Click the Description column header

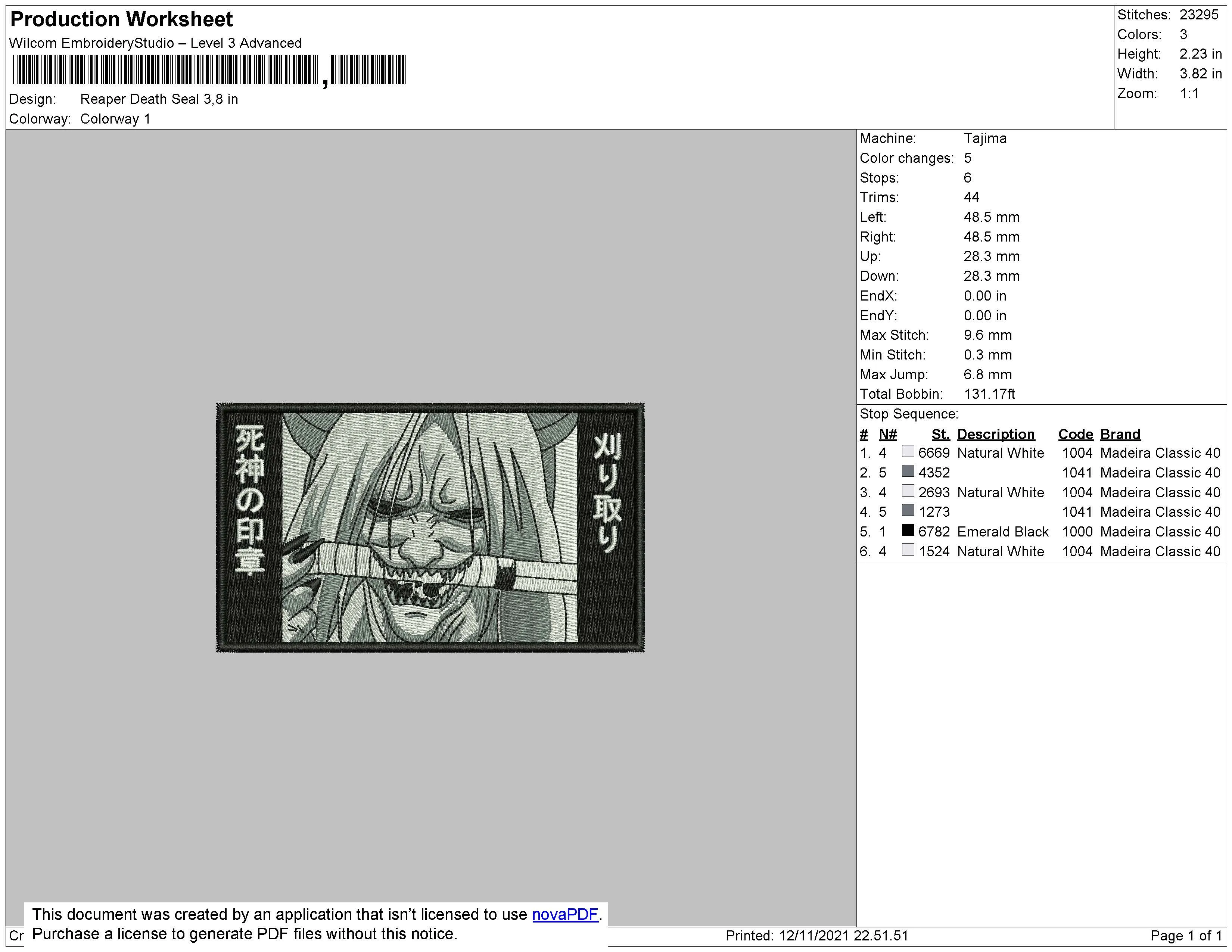point(996,434)
